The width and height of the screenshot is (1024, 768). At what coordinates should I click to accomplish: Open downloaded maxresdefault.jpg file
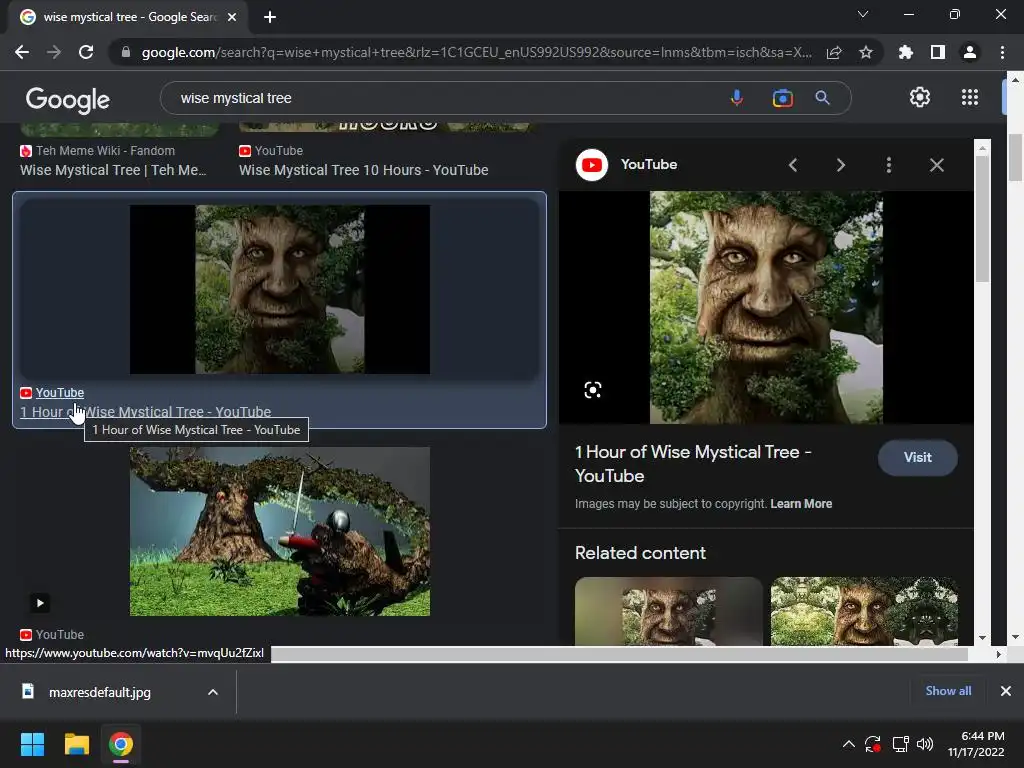(x=99, y=692)
